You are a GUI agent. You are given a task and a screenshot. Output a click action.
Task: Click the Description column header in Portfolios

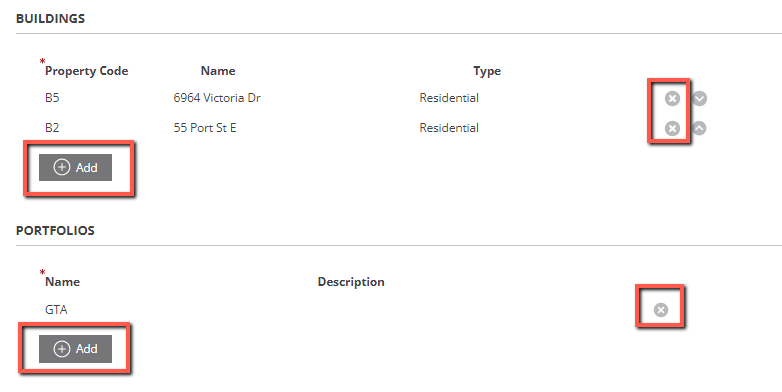tap(351, 282)
